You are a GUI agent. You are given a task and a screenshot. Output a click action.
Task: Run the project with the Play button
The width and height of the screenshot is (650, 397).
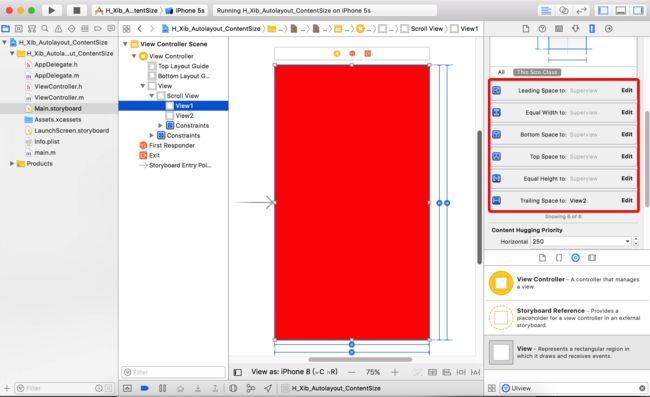51,10
